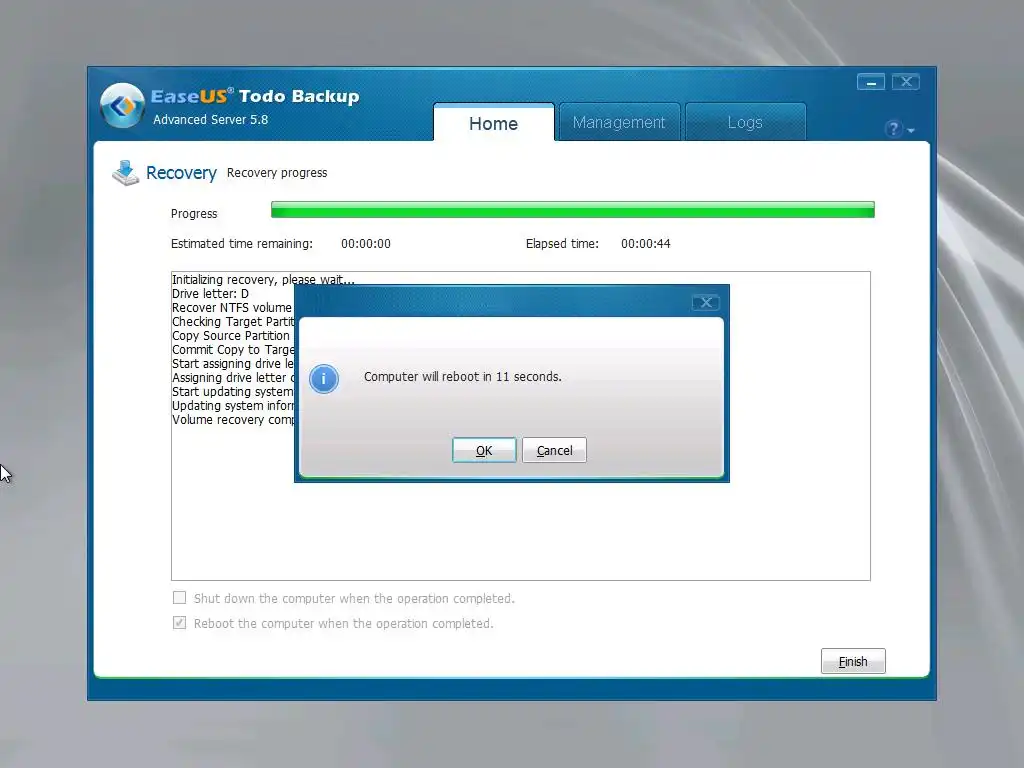Click the 'Computer will reboot in 11 seconds' message
Viewport: 1024px width, 768px height.
[x=462, y=377]
